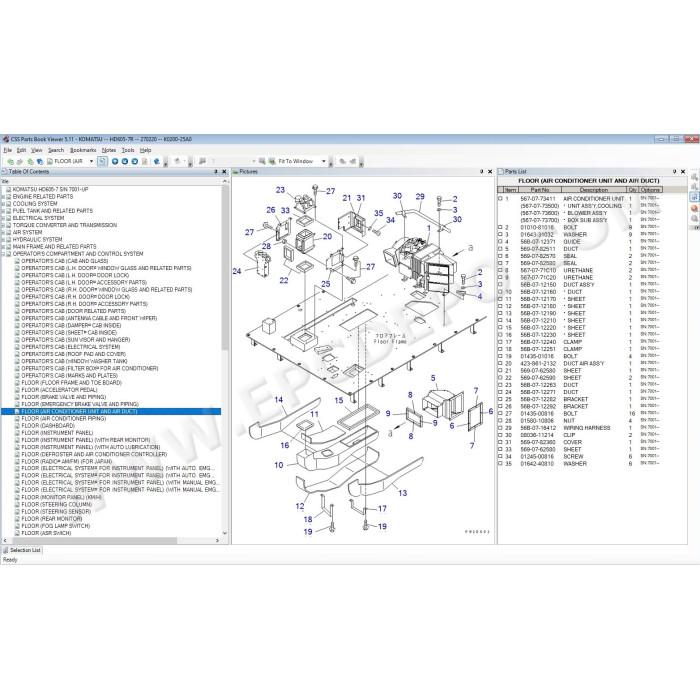
Task: Select FLOOR (AIR CONDITIONER PIPING) tree entry
Action: 64,418
